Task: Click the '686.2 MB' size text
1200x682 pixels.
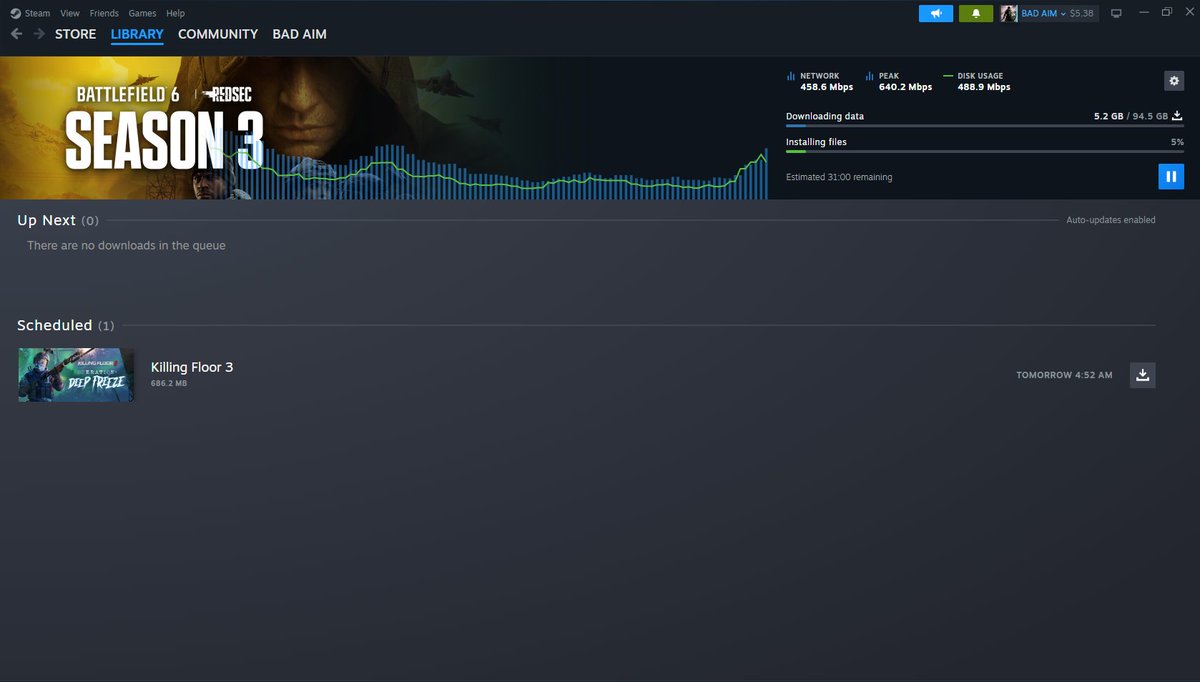Action: coord(169,383)
